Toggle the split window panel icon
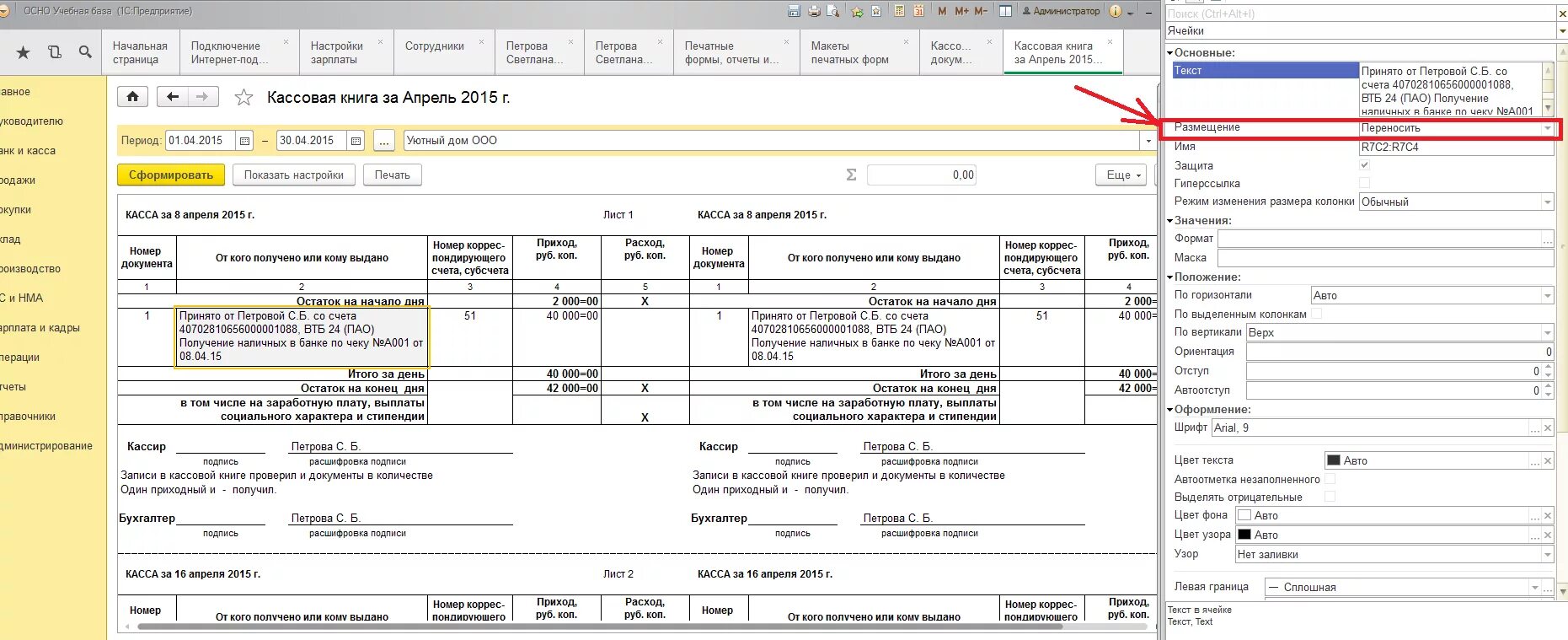 (x=1005, y=11)
